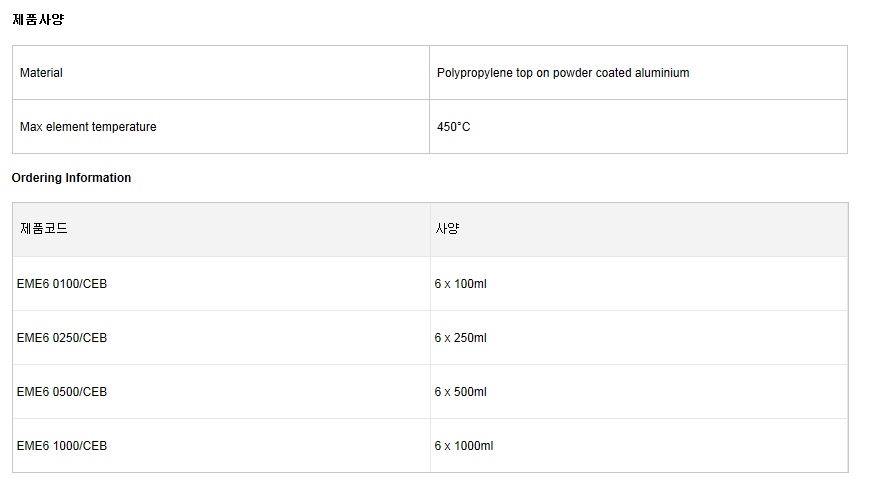875x484 pixels.
Task: Click the word 'Information' in heading
Action: (98, 178)
